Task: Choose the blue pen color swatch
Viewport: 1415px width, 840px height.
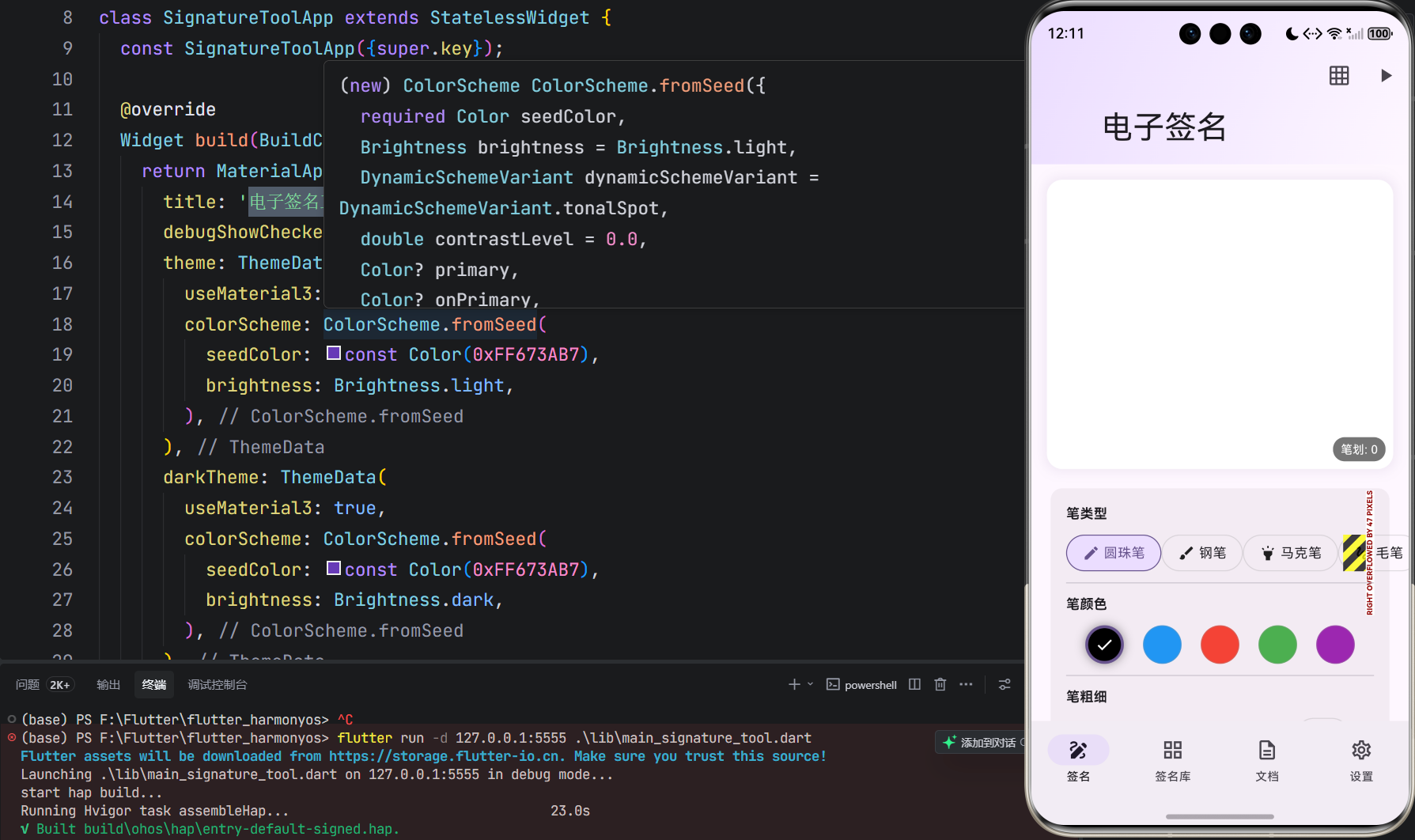Action: [1162, 645]
